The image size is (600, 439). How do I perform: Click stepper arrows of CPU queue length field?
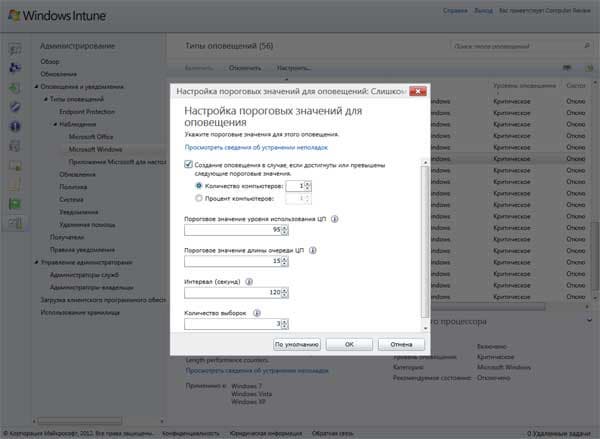[x=284, y=261]
